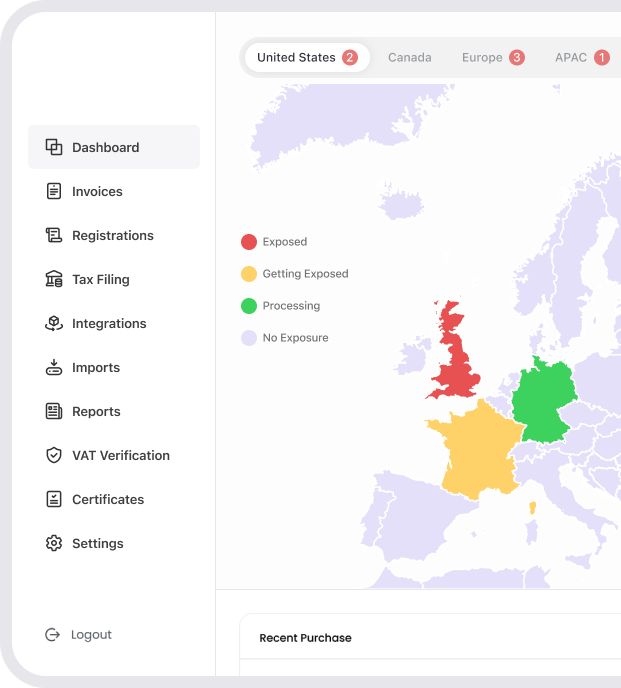The width and height of the screenshot is (621, 688).
Task: Select the red United Kingdom on the map
Action: [x=458, y=371]
